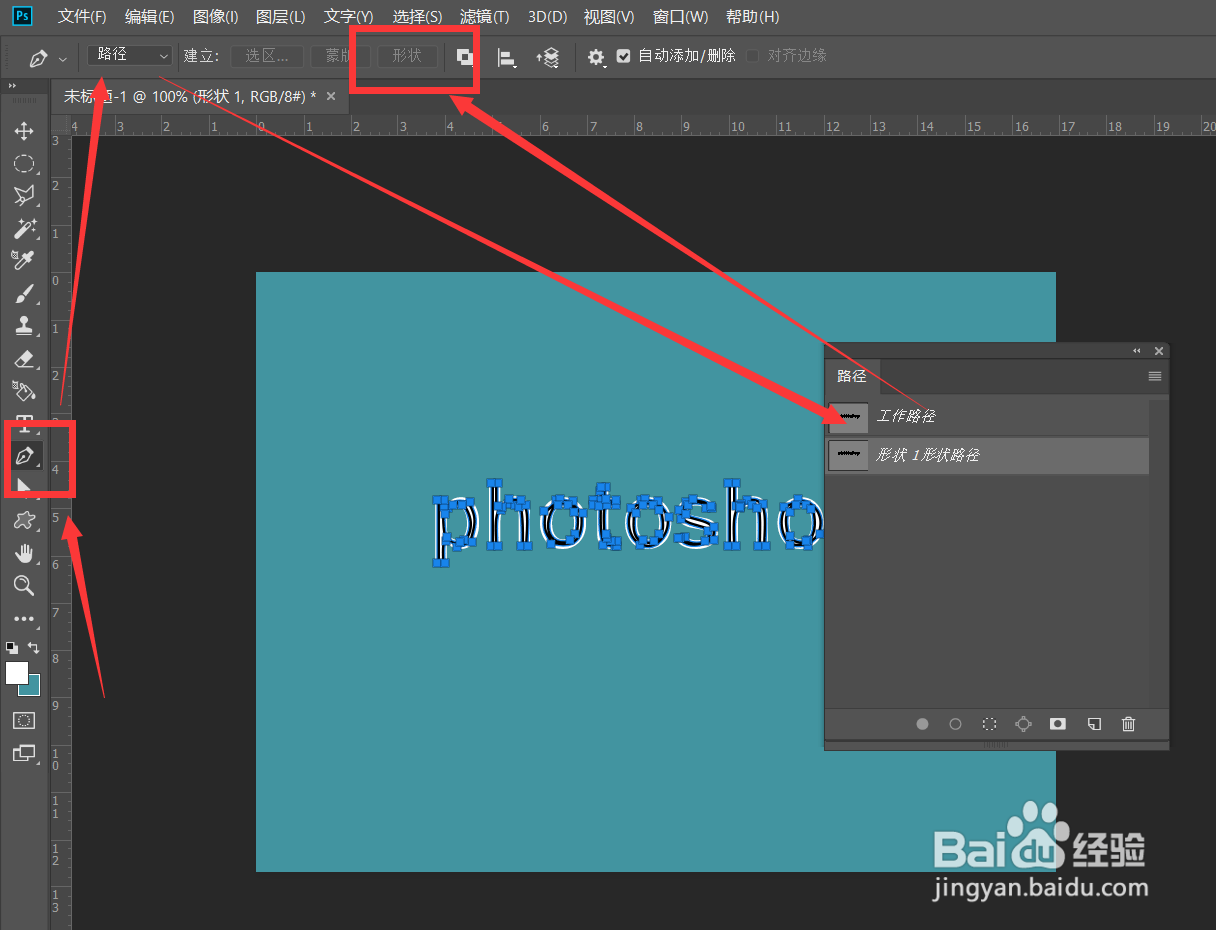The width and height of the screenshot is (1216, 930).
Task: Create a new path
Action: point(1094,724)
